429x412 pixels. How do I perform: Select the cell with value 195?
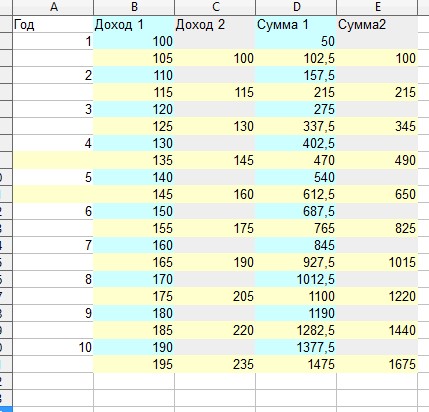click(134, 364)
